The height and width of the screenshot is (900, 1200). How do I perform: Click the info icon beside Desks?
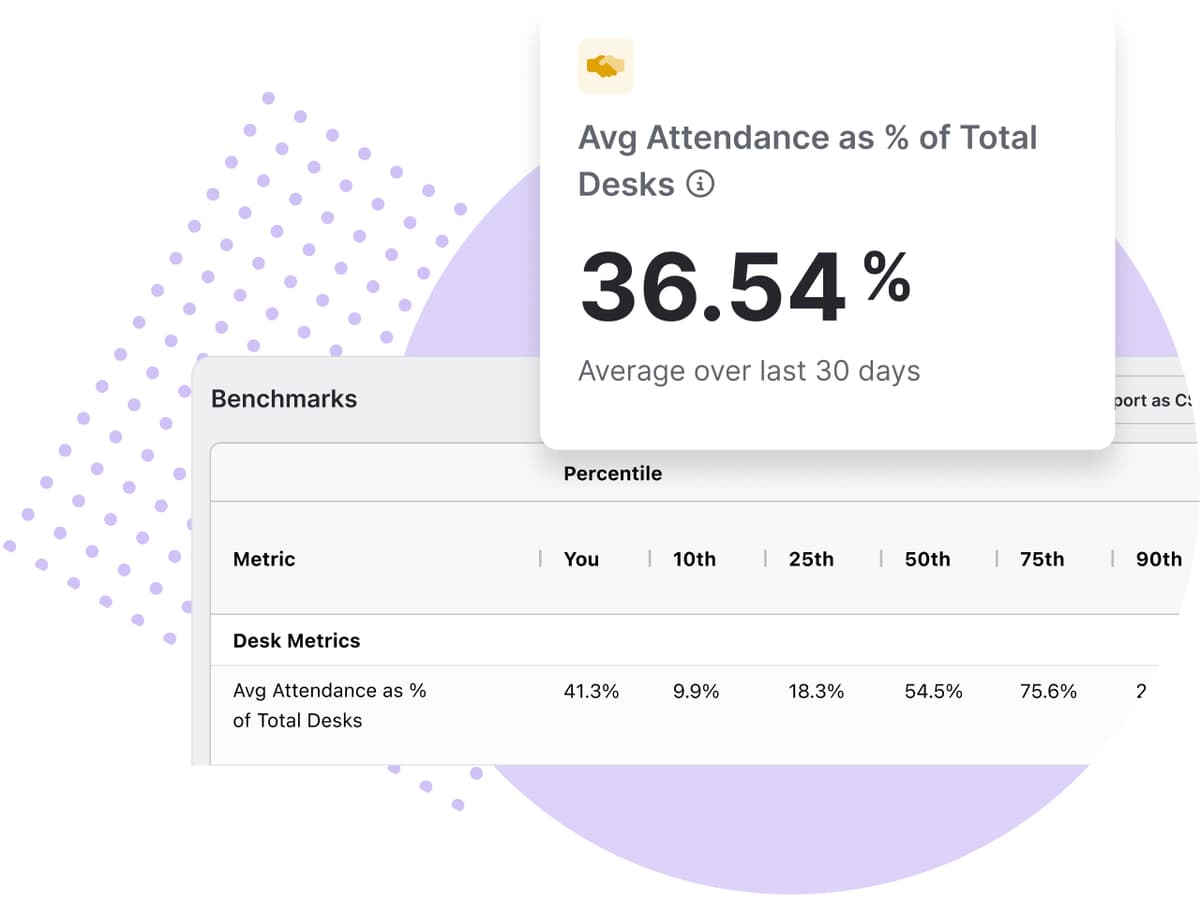click(x=701, y=184)
